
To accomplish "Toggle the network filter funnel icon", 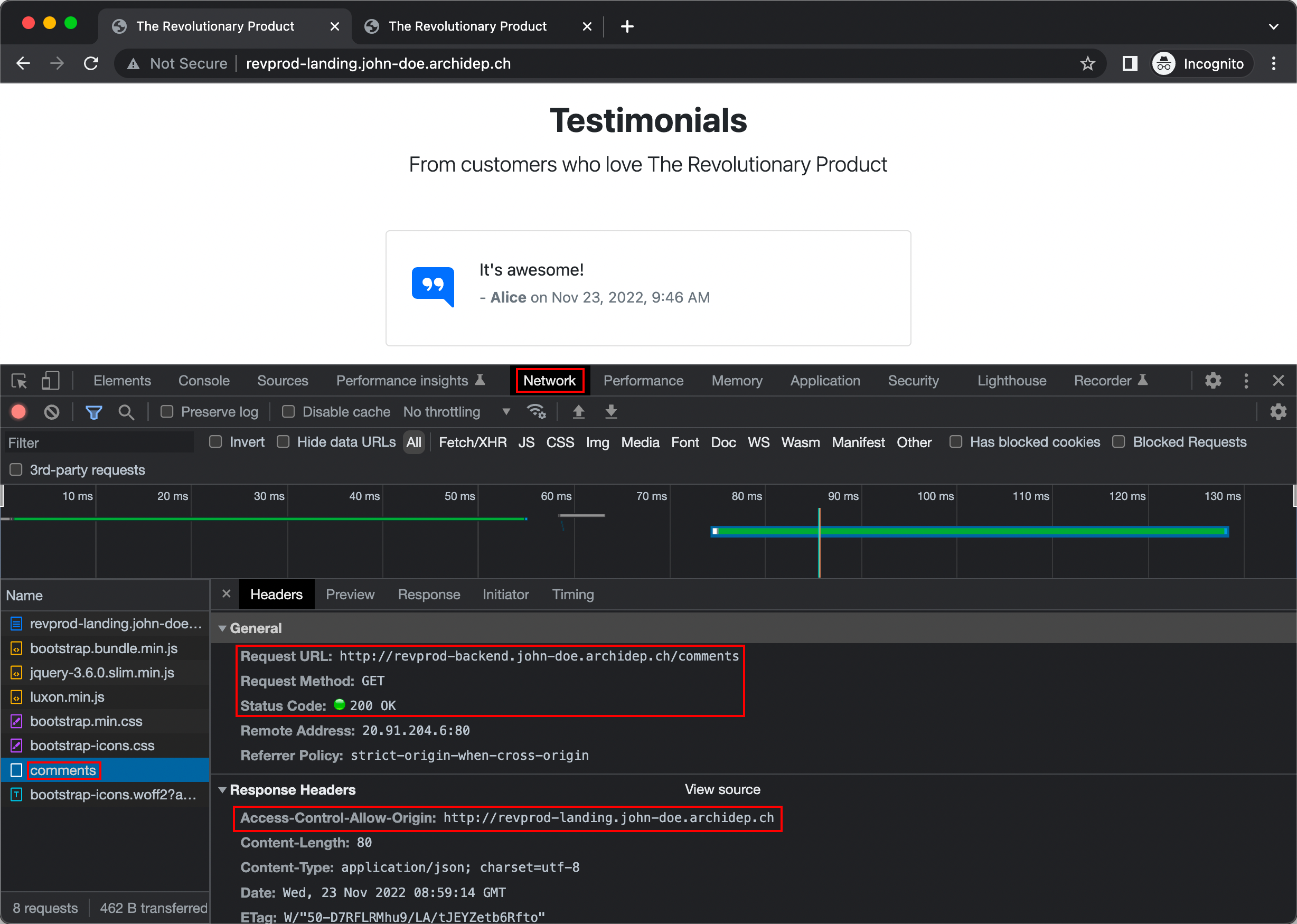I will (x=93, y=411).
